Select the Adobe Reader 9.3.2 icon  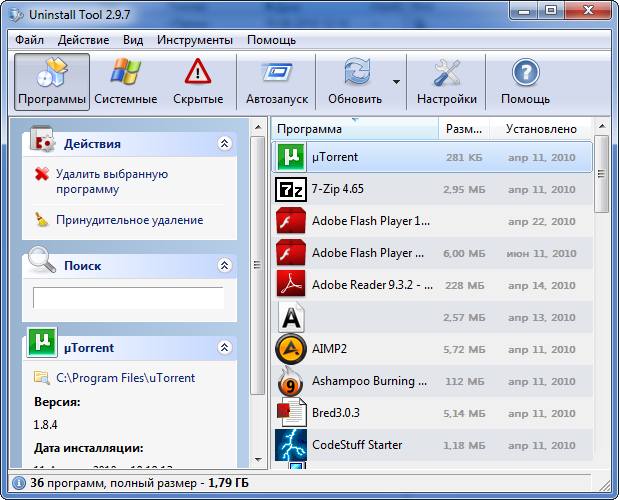tap(291, 284)
